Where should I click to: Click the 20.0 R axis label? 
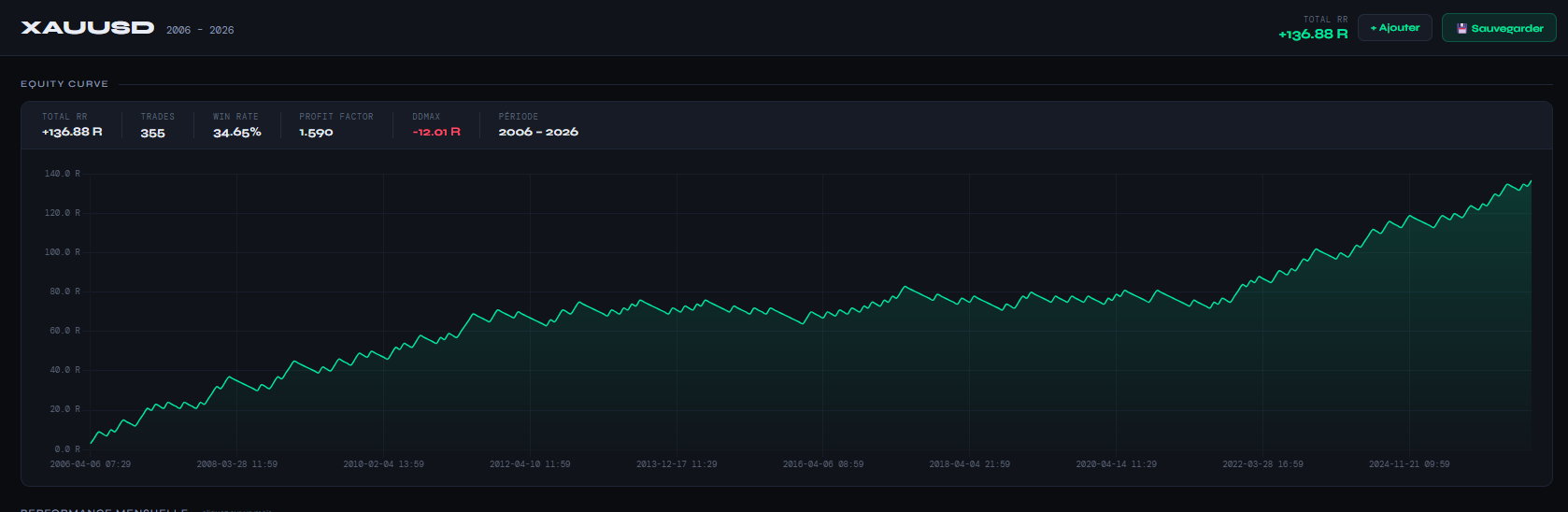click(64, 409)
